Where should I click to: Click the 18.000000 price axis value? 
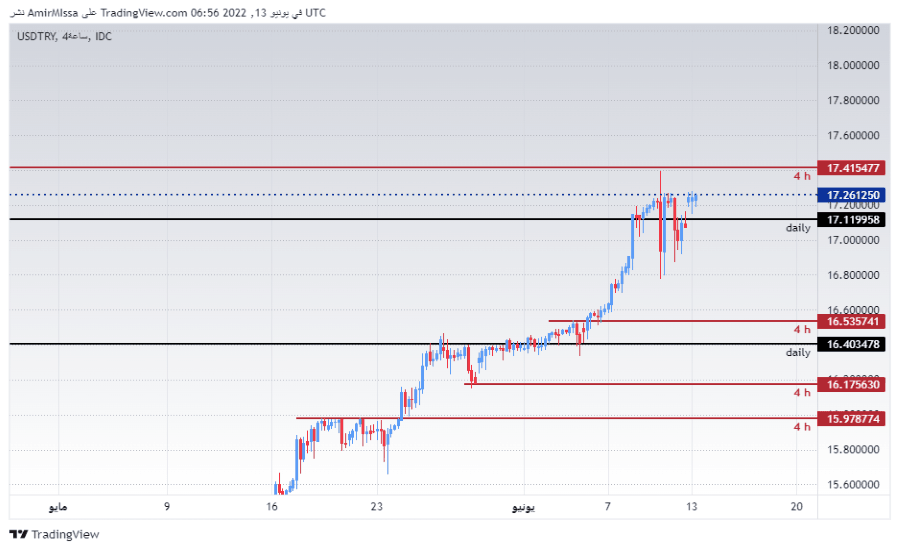point(853,65)
